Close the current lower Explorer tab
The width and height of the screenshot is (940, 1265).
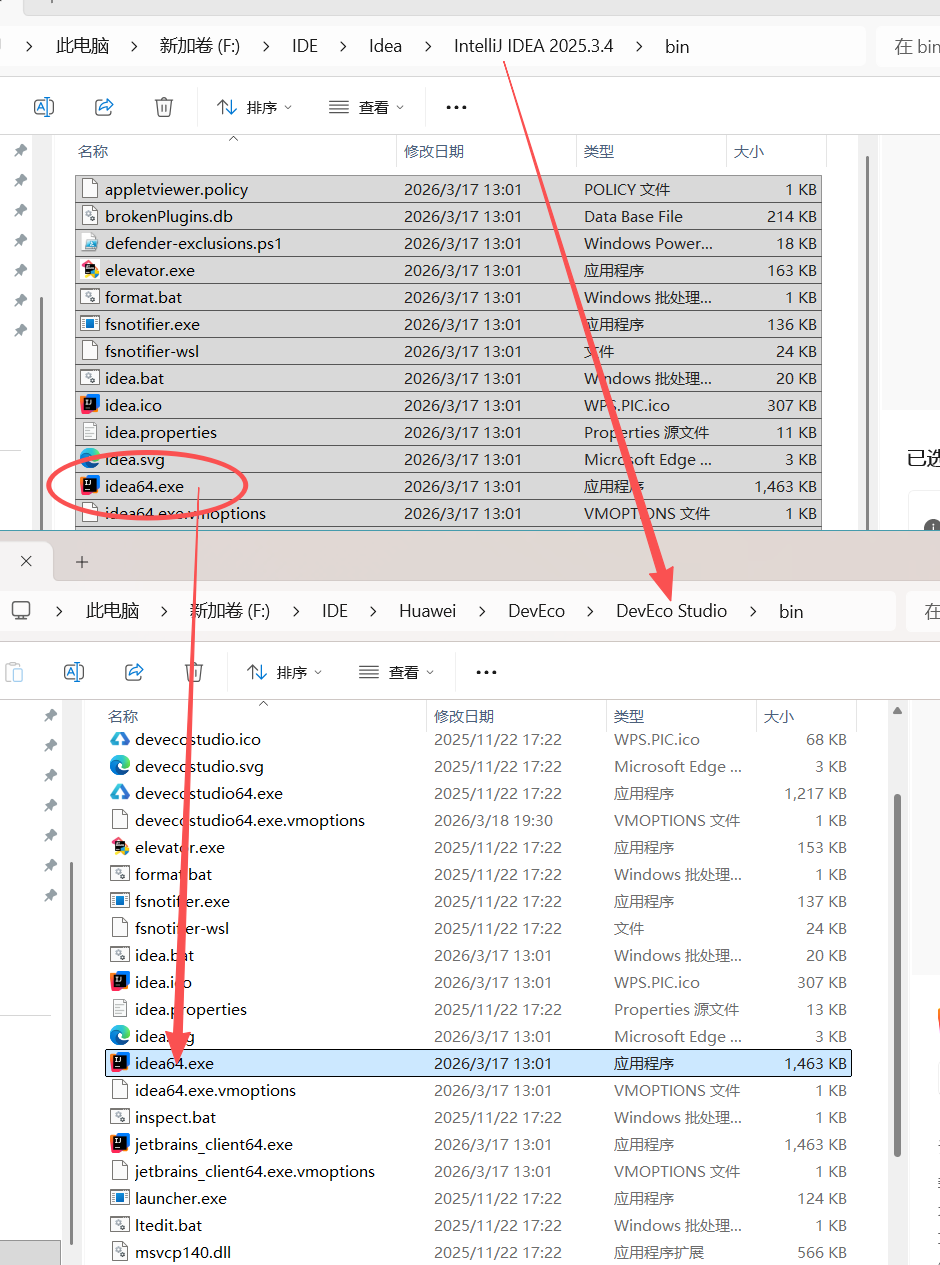26,562
